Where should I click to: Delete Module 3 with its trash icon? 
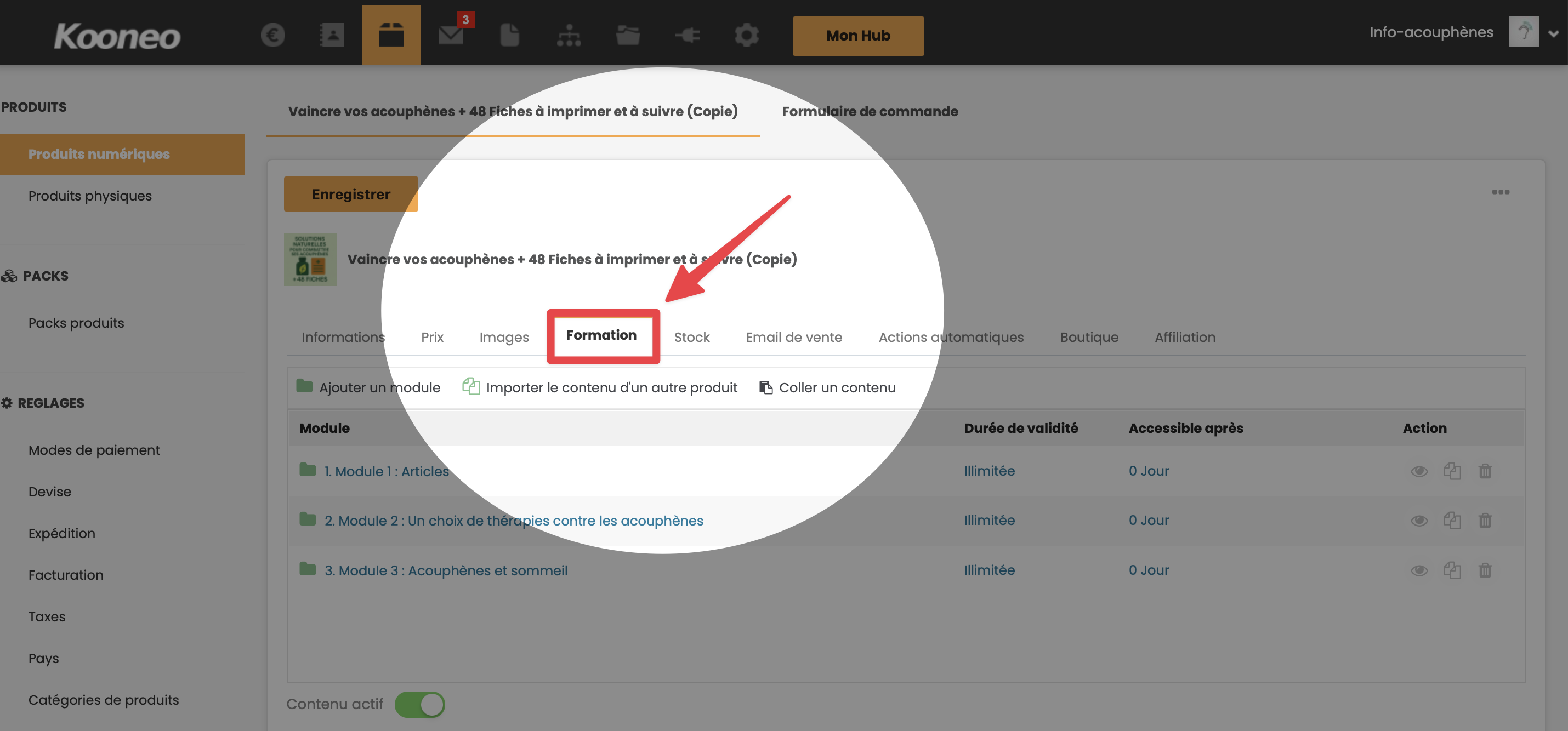coord(1485,570)
